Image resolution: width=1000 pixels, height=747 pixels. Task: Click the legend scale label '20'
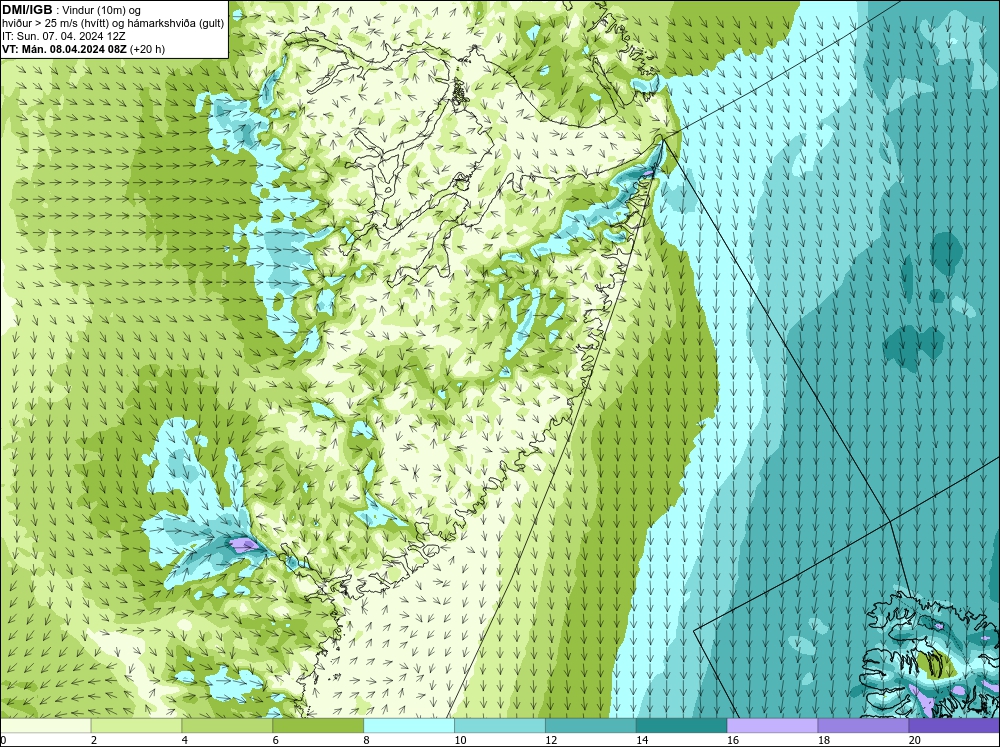[915, 740]
